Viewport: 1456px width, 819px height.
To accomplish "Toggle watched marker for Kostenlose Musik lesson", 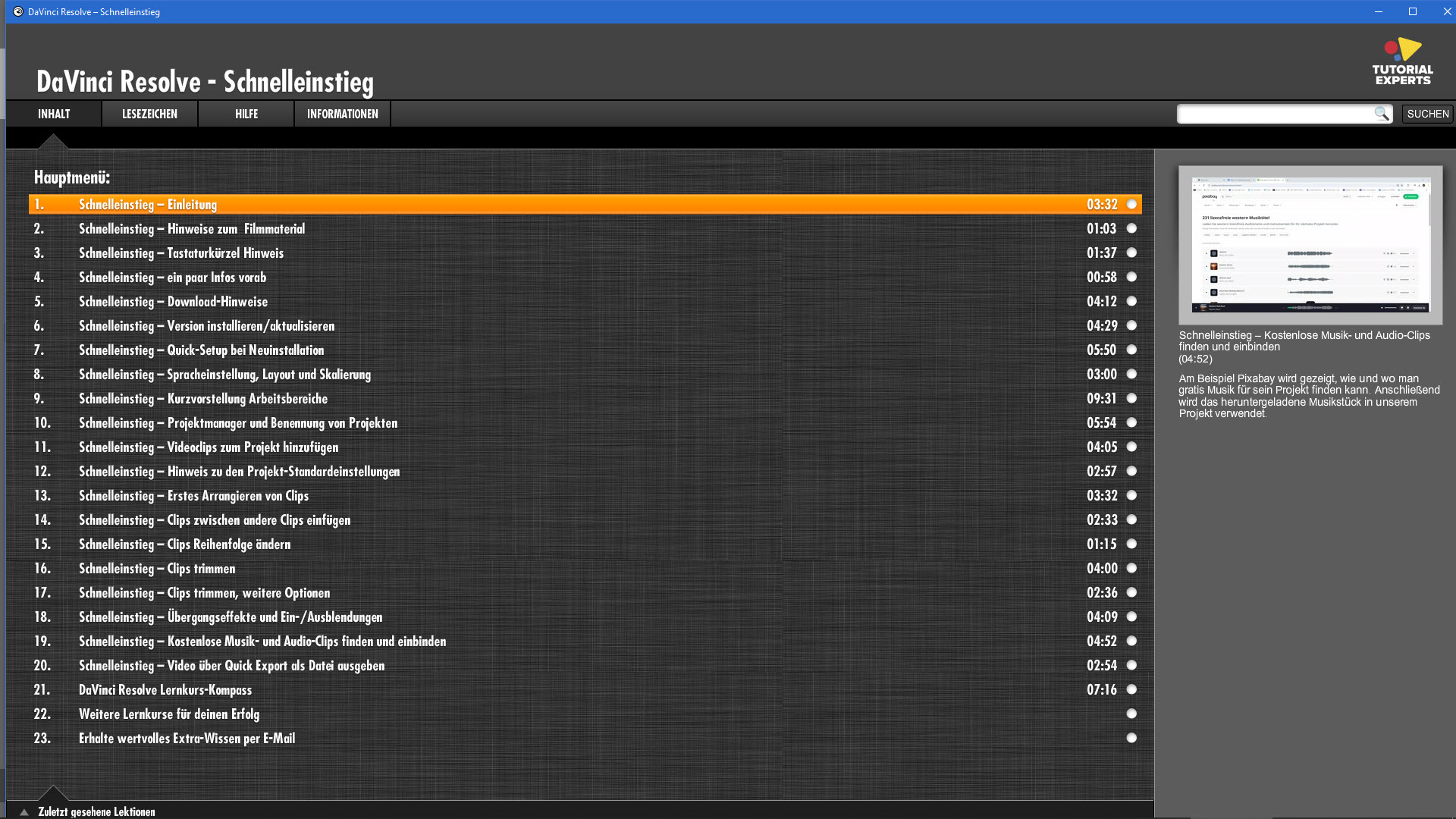I will click(1131, 641).
